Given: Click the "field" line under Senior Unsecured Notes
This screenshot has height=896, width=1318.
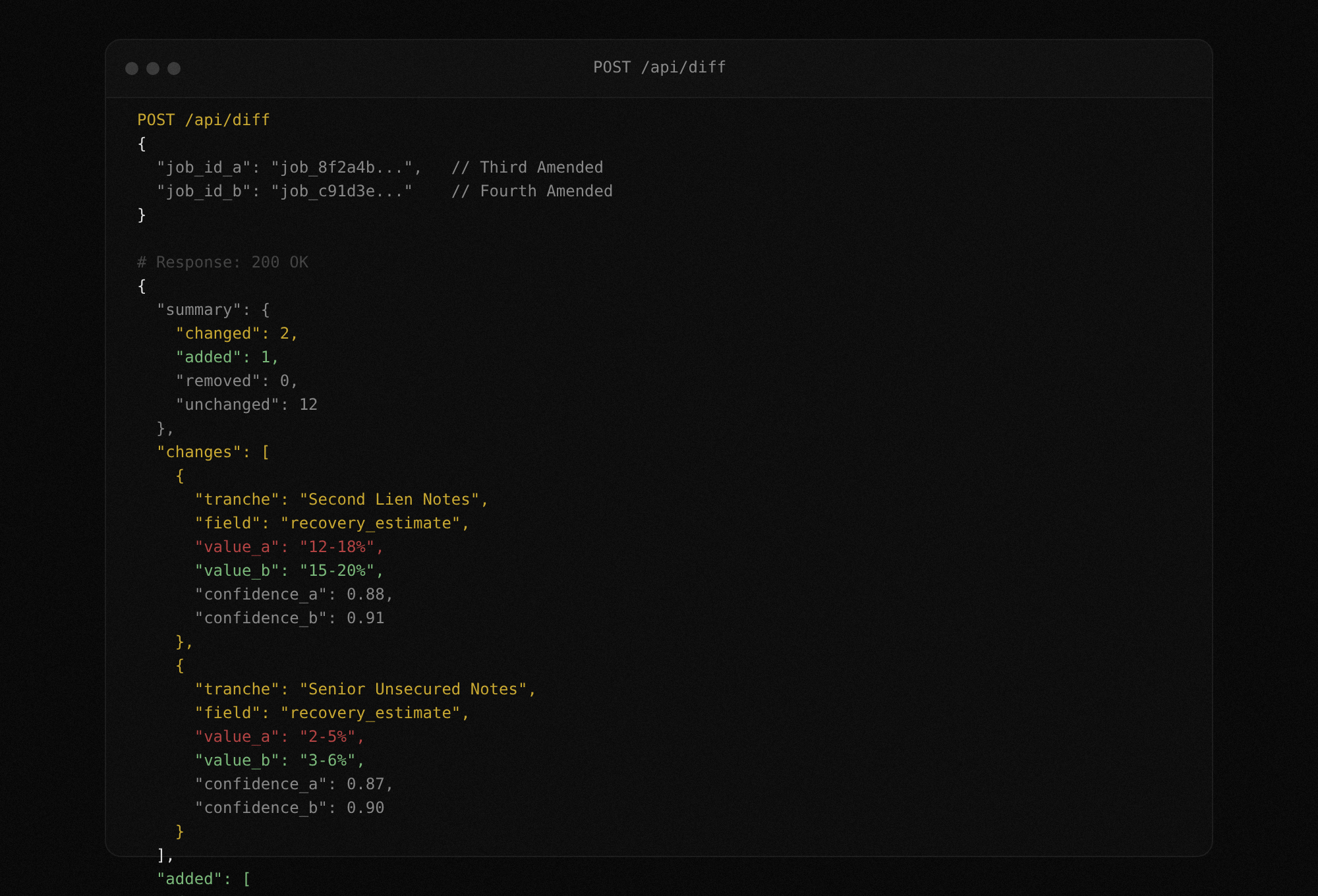Looking at the screenshot, I should 332,714.
